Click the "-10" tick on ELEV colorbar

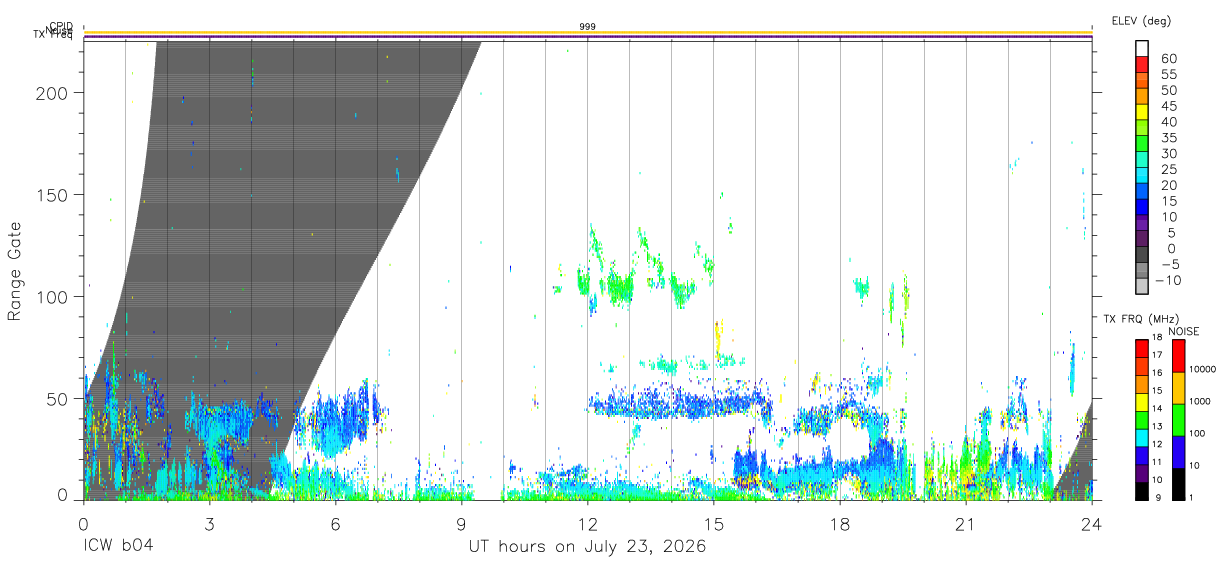click(1167, 280)
